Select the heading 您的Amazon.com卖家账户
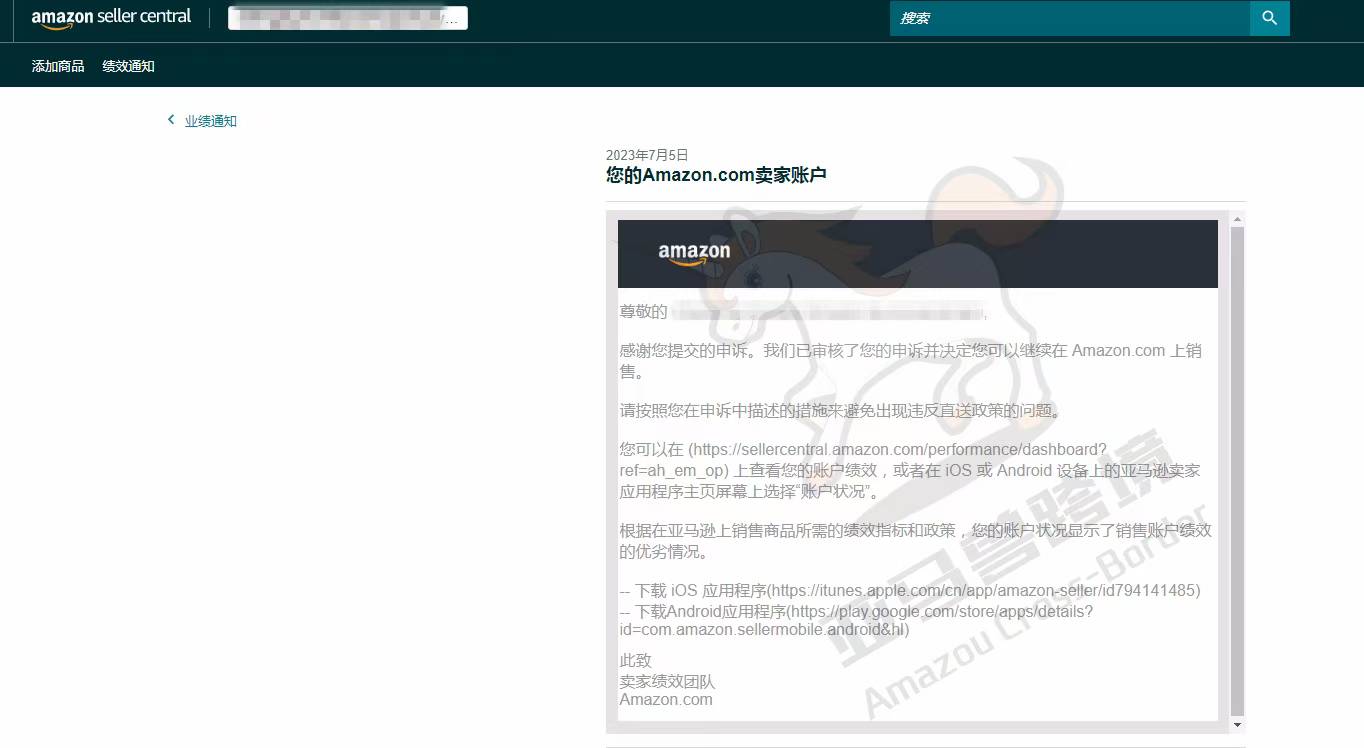This screenshot has width=1364, height=748. point(716,175)
